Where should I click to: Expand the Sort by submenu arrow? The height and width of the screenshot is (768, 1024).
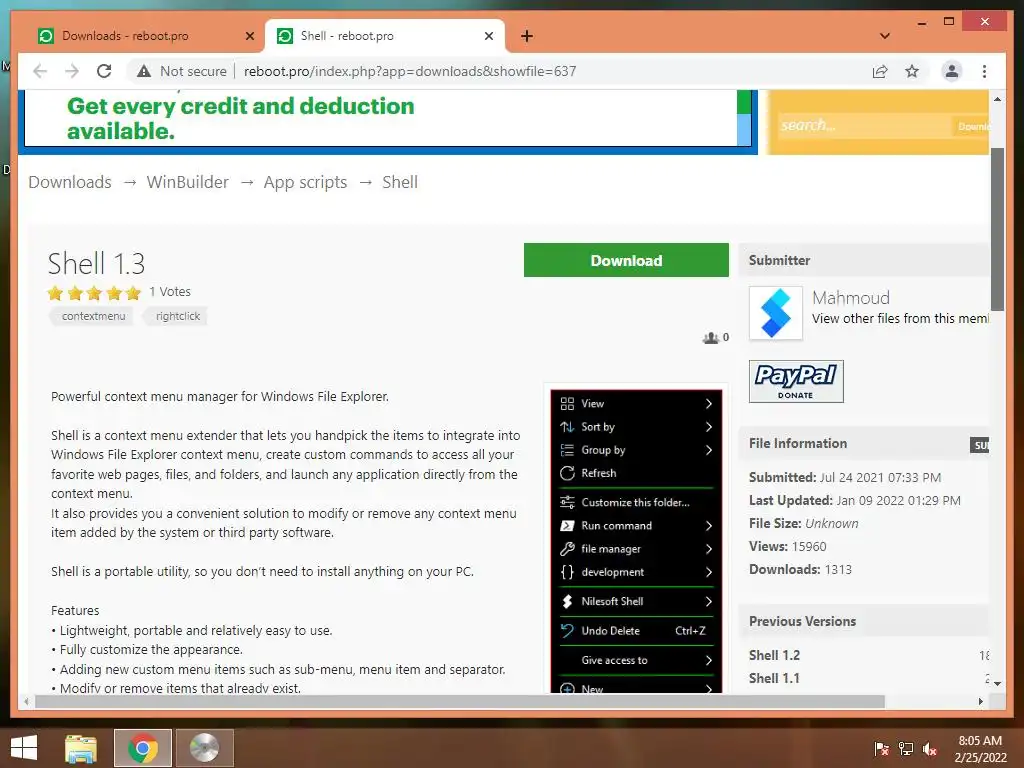(x=709, y=427)
